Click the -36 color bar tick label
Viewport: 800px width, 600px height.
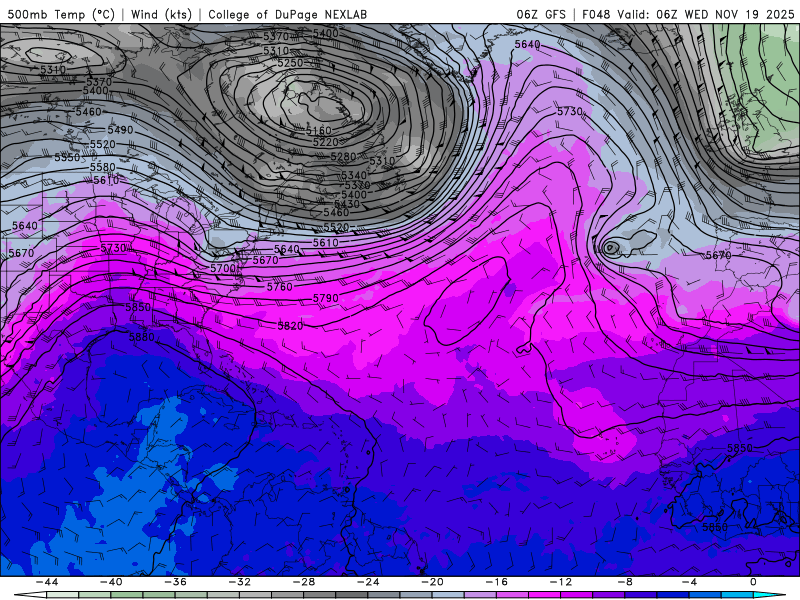pos(176,582)
